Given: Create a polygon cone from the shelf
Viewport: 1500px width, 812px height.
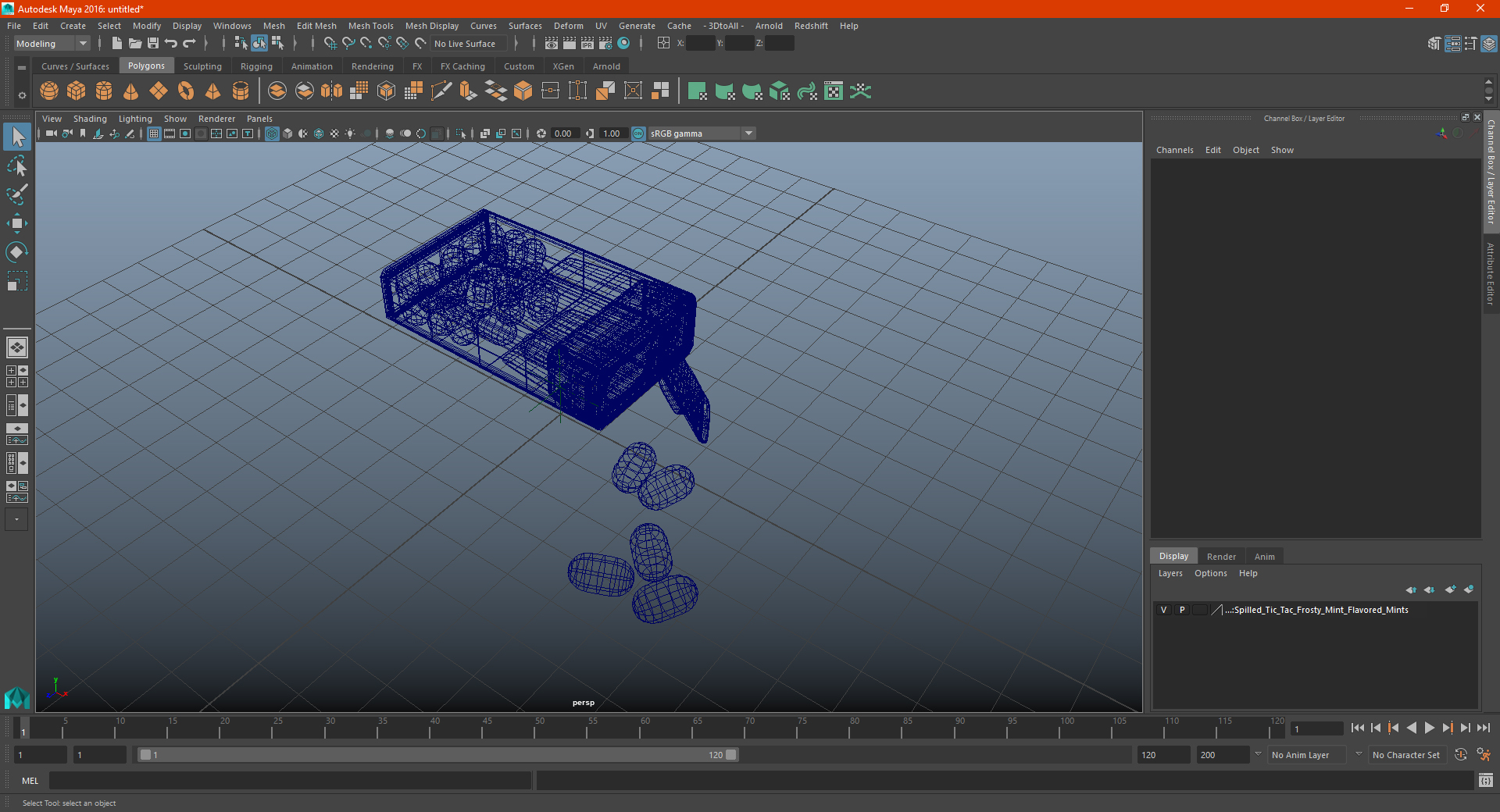Looking at the screenshot, I should [131, 91].
